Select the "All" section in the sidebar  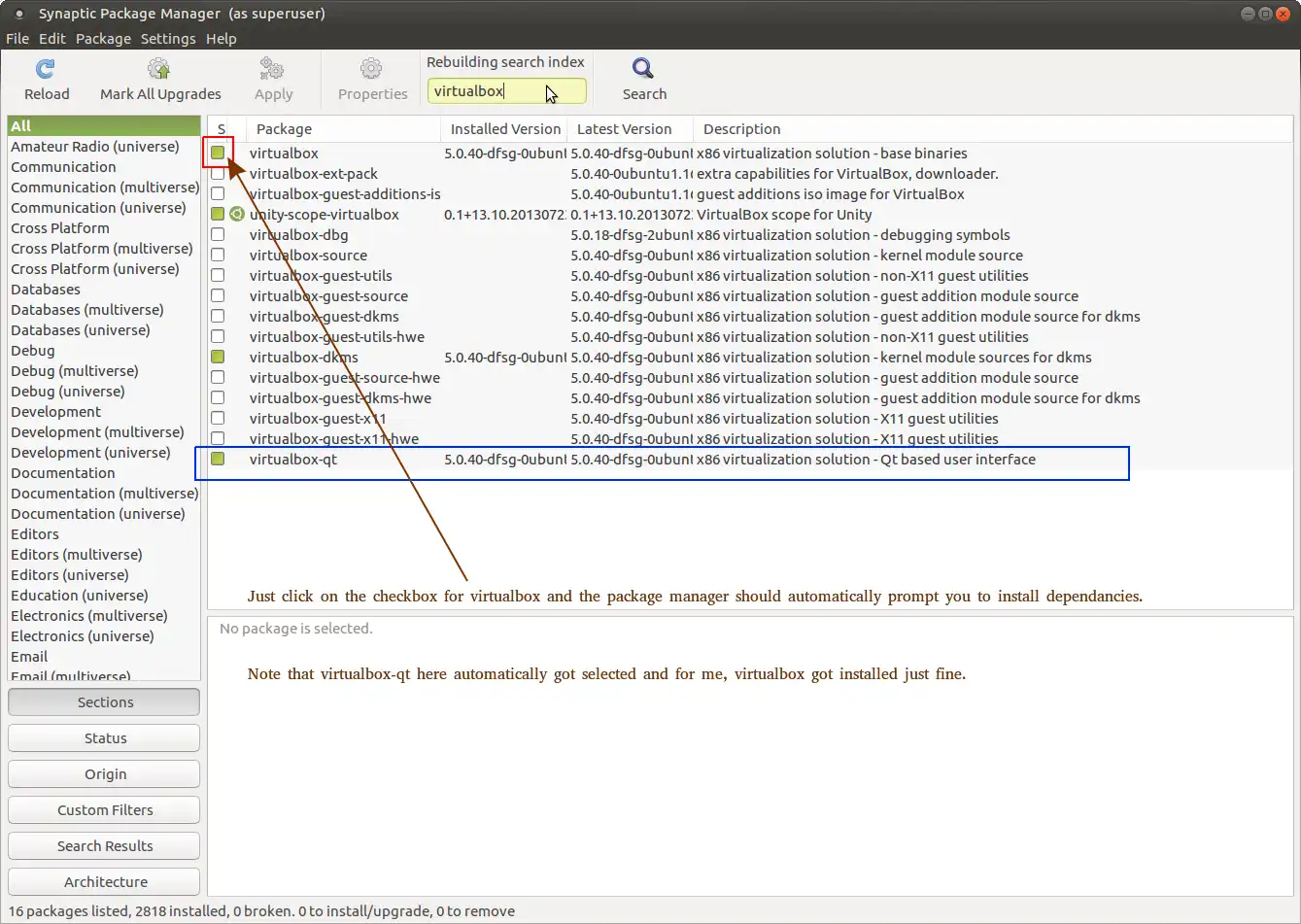pos(104,126)
